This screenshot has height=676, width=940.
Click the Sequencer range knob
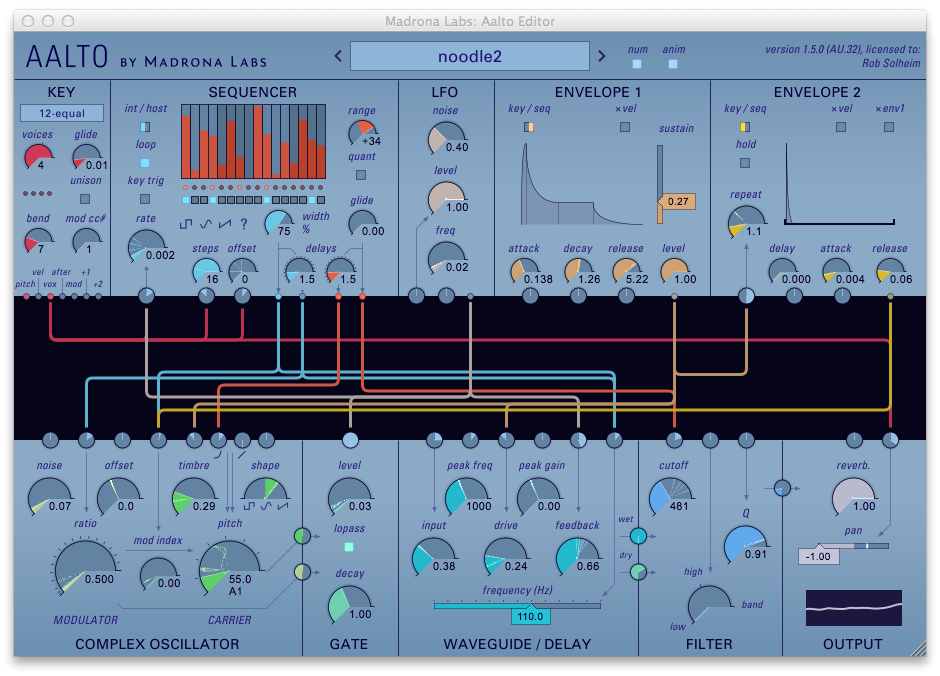coord(362,132)
